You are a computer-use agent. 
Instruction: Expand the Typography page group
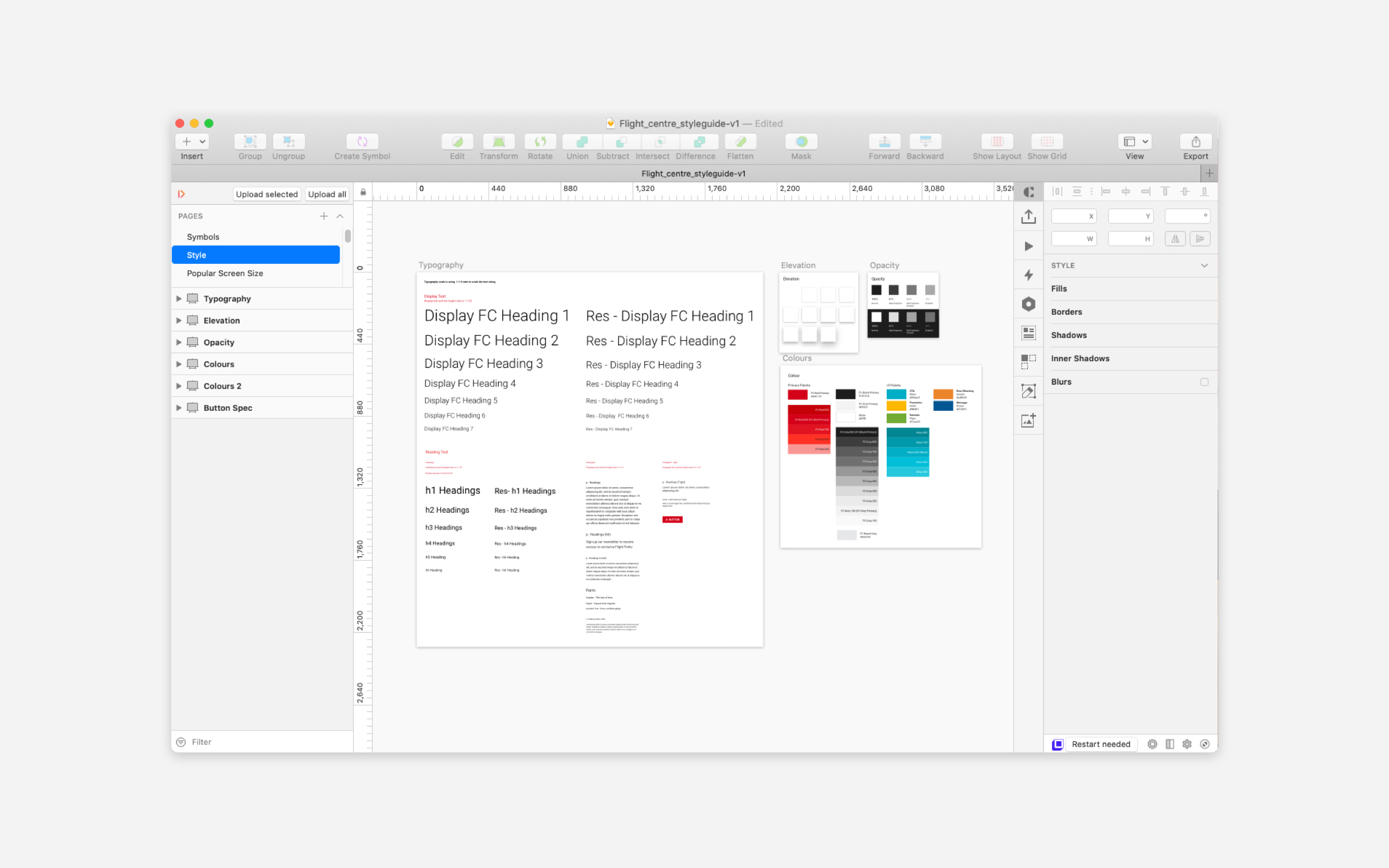coord(179,299)
